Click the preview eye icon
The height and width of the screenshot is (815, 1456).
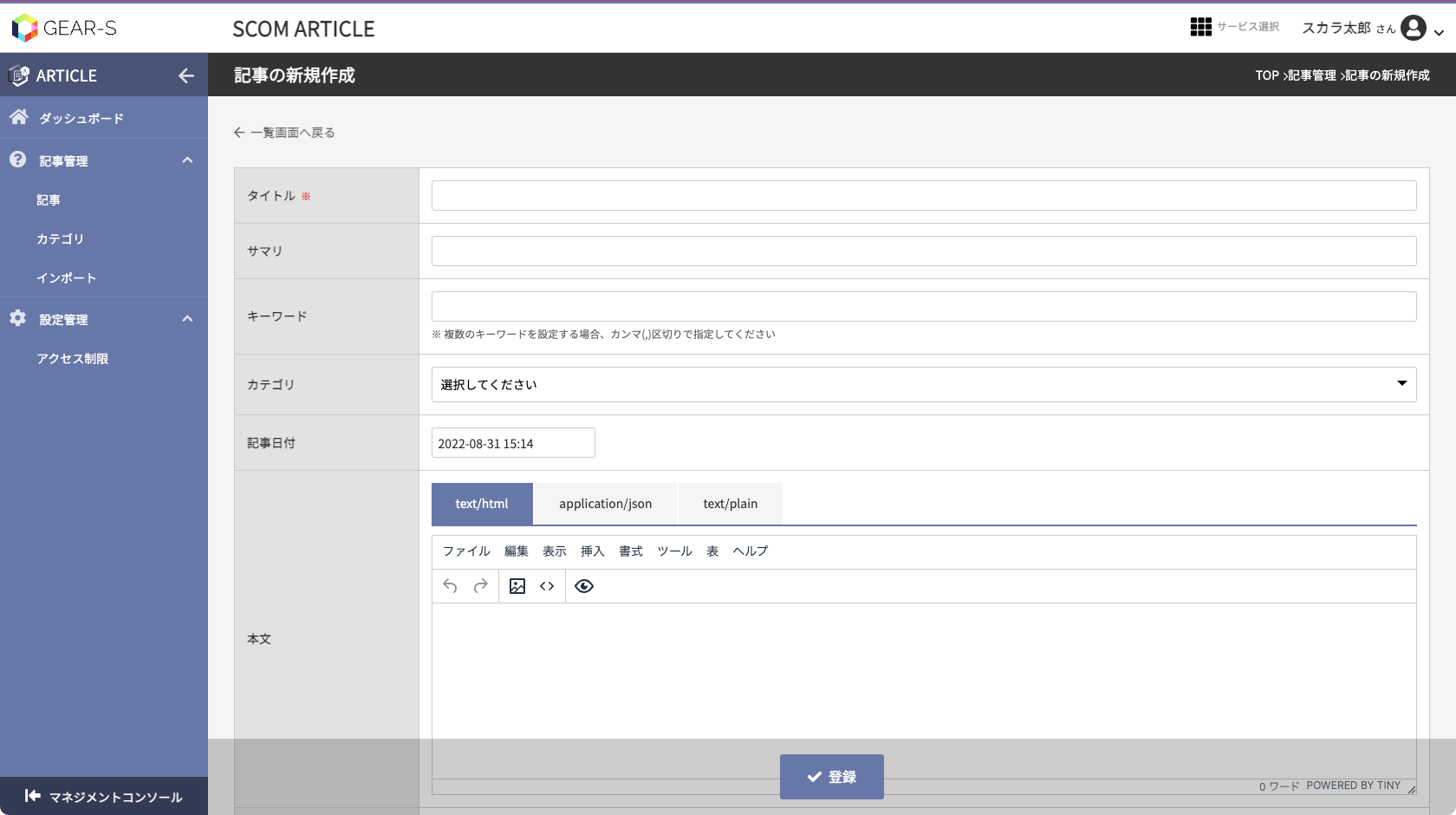coord(584,586)
